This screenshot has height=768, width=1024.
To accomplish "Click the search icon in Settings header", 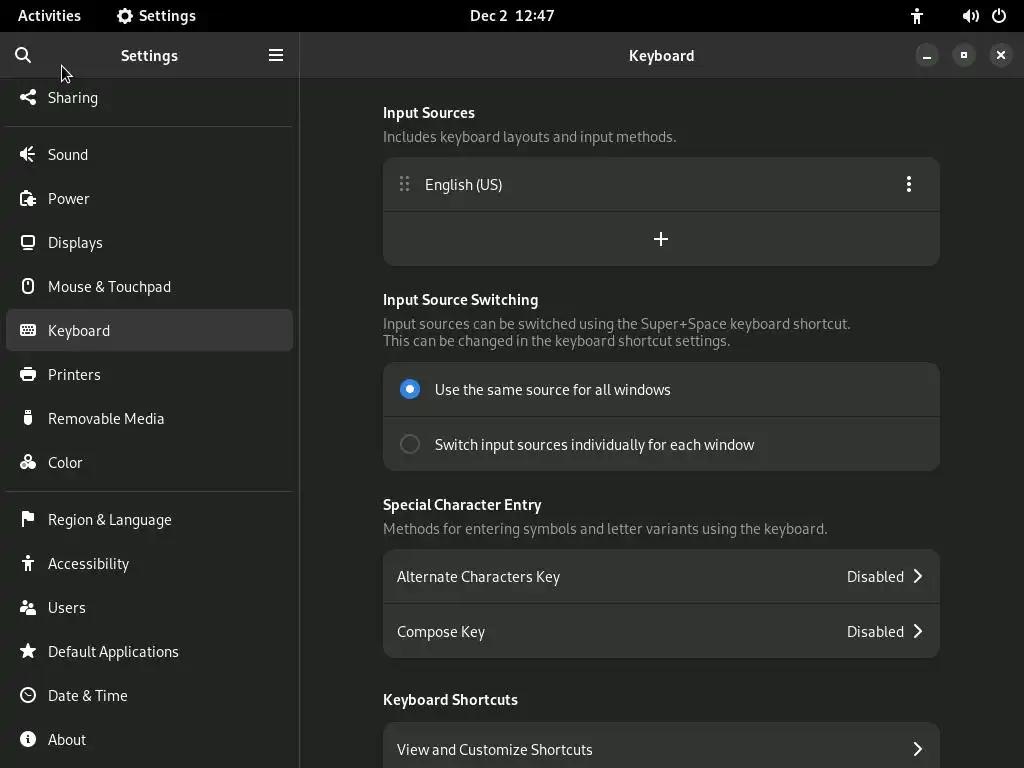I will [23, 55].
